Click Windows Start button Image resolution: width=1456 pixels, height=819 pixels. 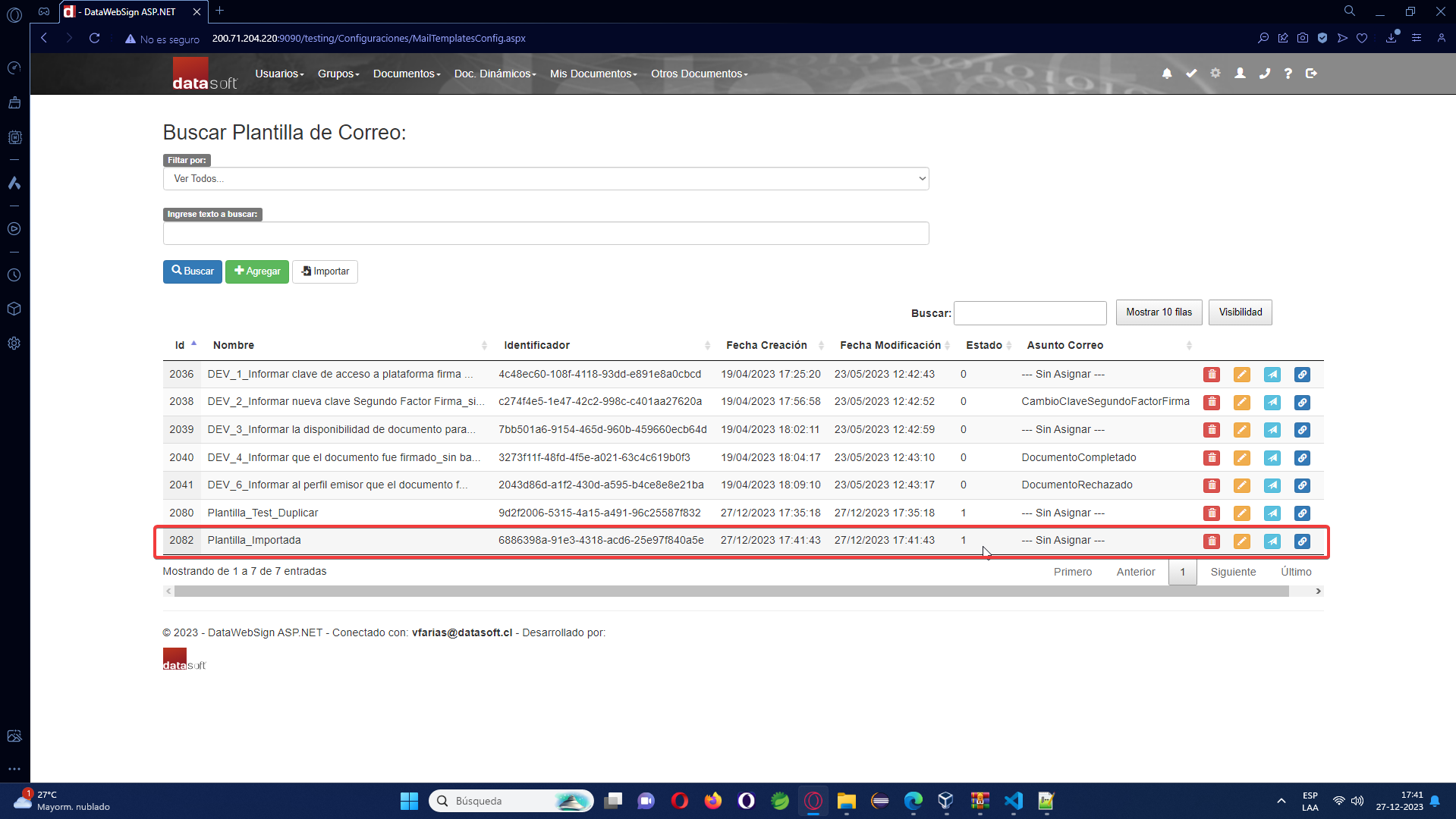click(x=409, y=801)
